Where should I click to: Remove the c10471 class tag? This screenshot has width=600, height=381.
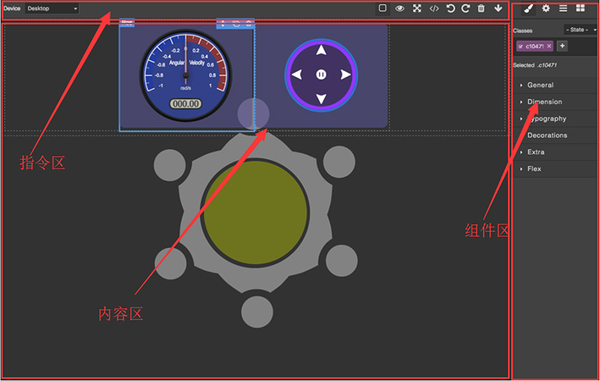[549, 46]
